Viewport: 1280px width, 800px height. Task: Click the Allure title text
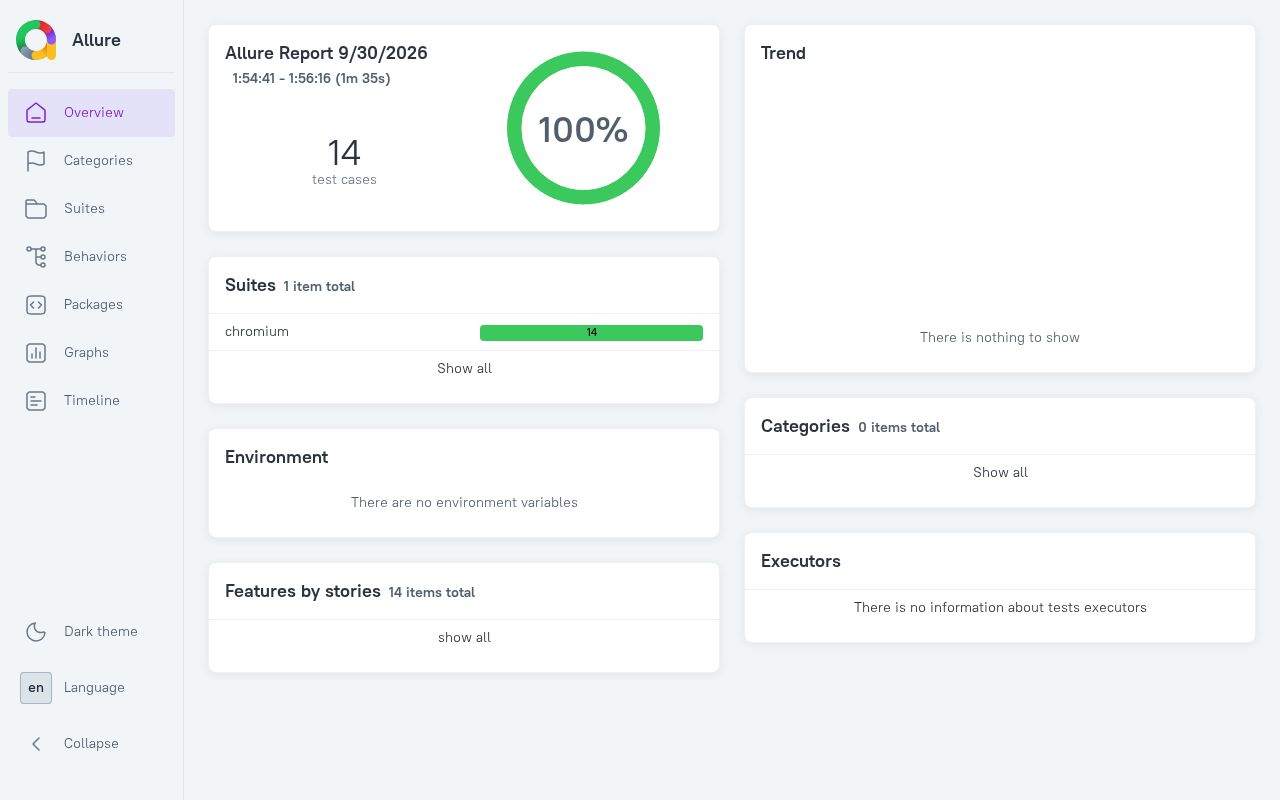pyautogui.click(x=96, y=40)
